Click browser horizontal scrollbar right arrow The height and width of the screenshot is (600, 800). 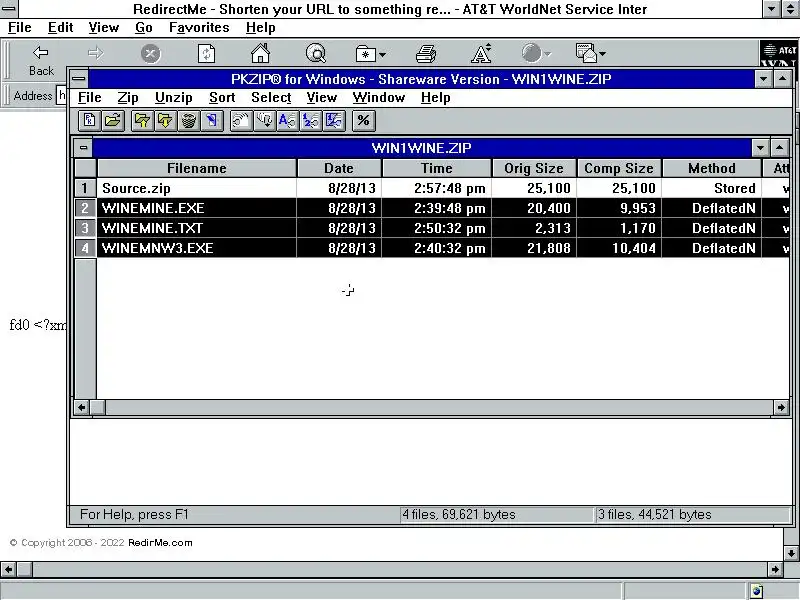pyautogui.click(x=775, y=569)
